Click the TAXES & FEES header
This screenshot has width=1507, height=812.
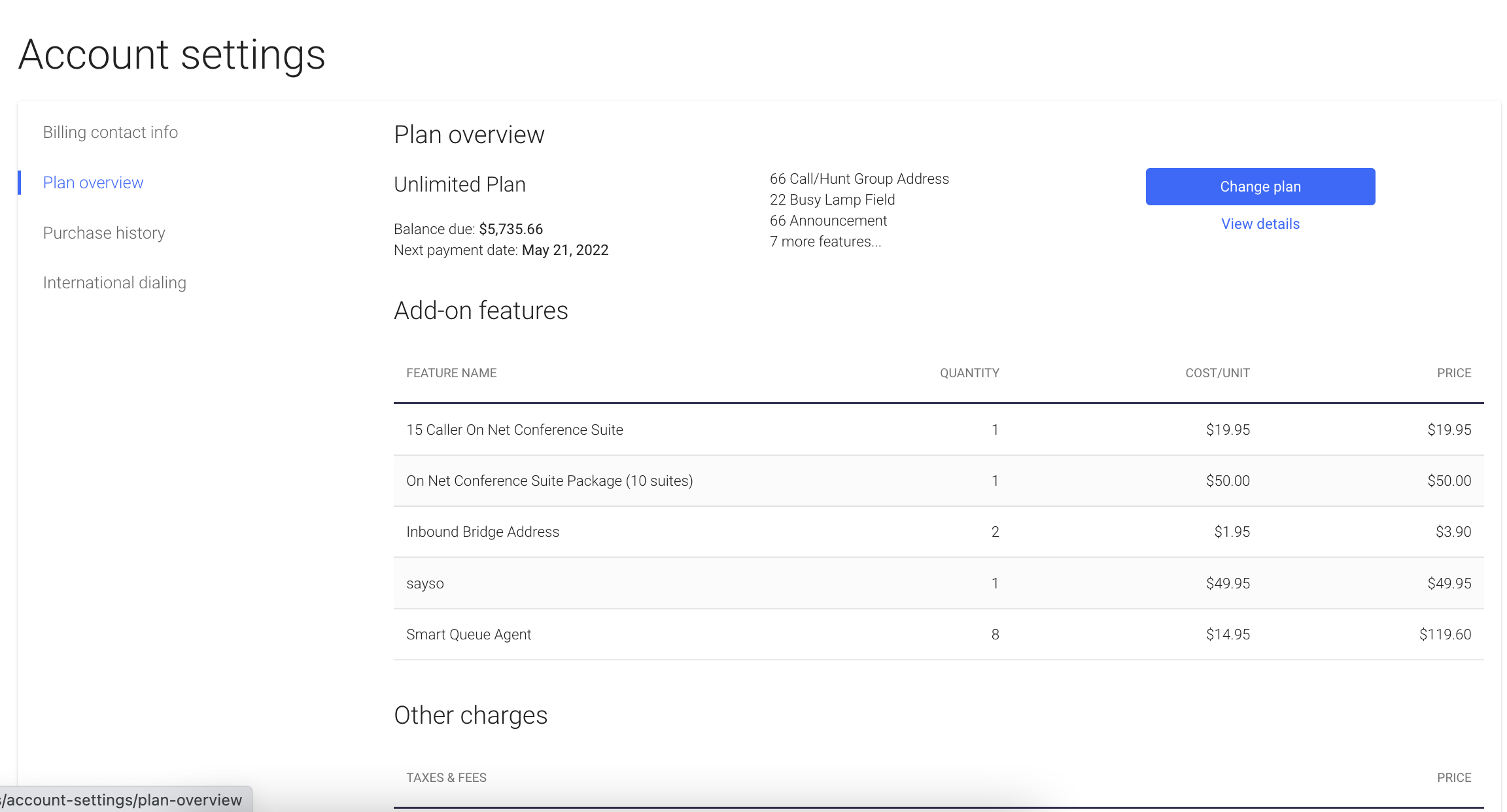pos(446,777)
